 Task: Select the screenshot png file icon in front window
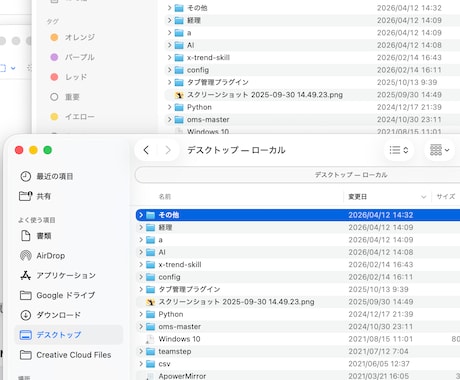point(151,302)
